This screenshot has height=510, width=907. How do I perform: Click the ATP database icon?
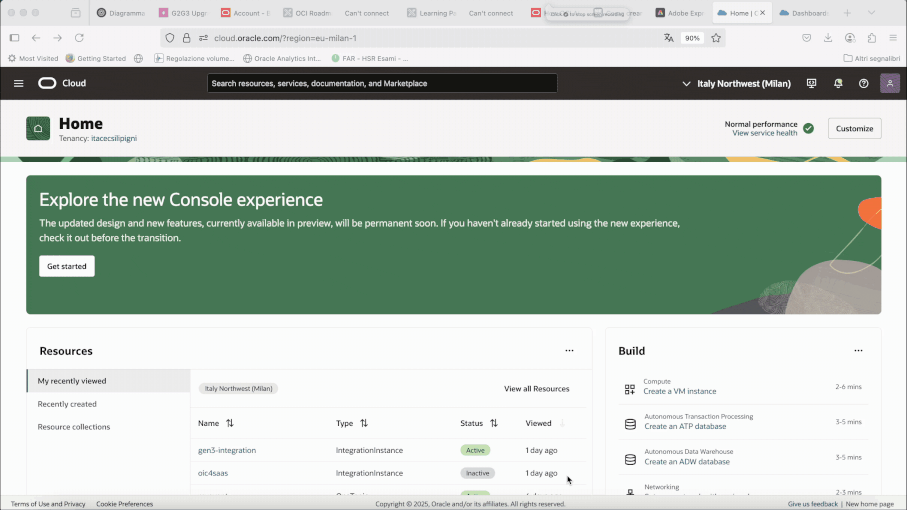[x=631, y=424]
